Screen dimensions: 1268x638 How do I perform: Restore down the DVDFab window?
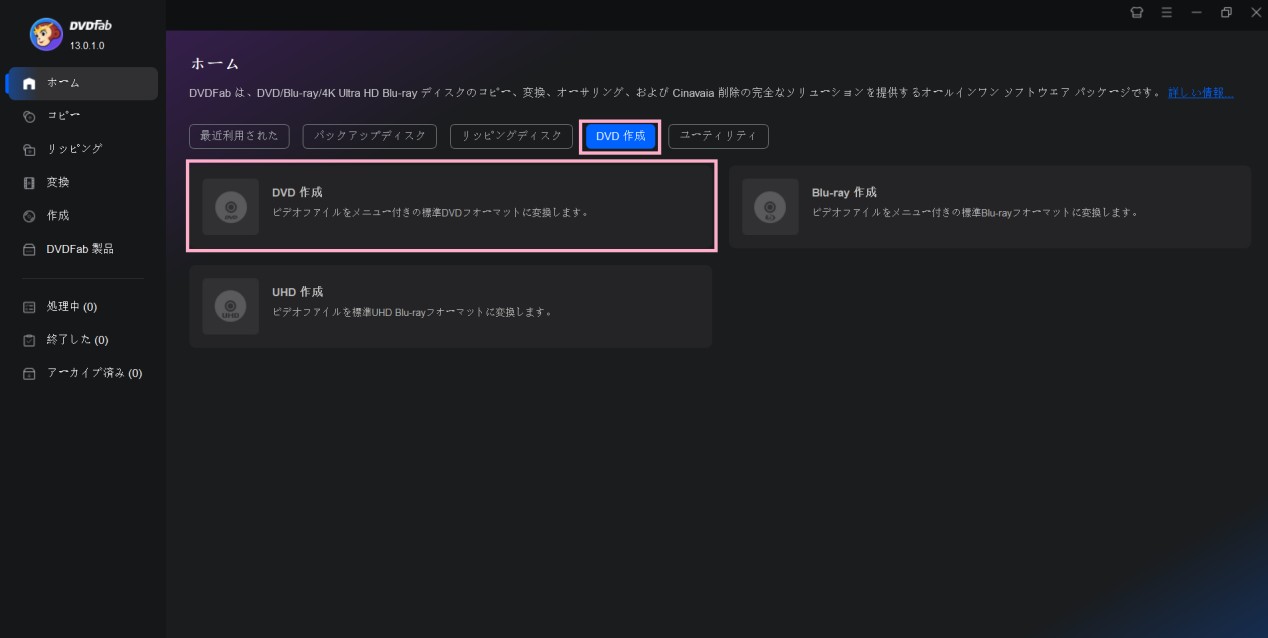coord(1226,13)
